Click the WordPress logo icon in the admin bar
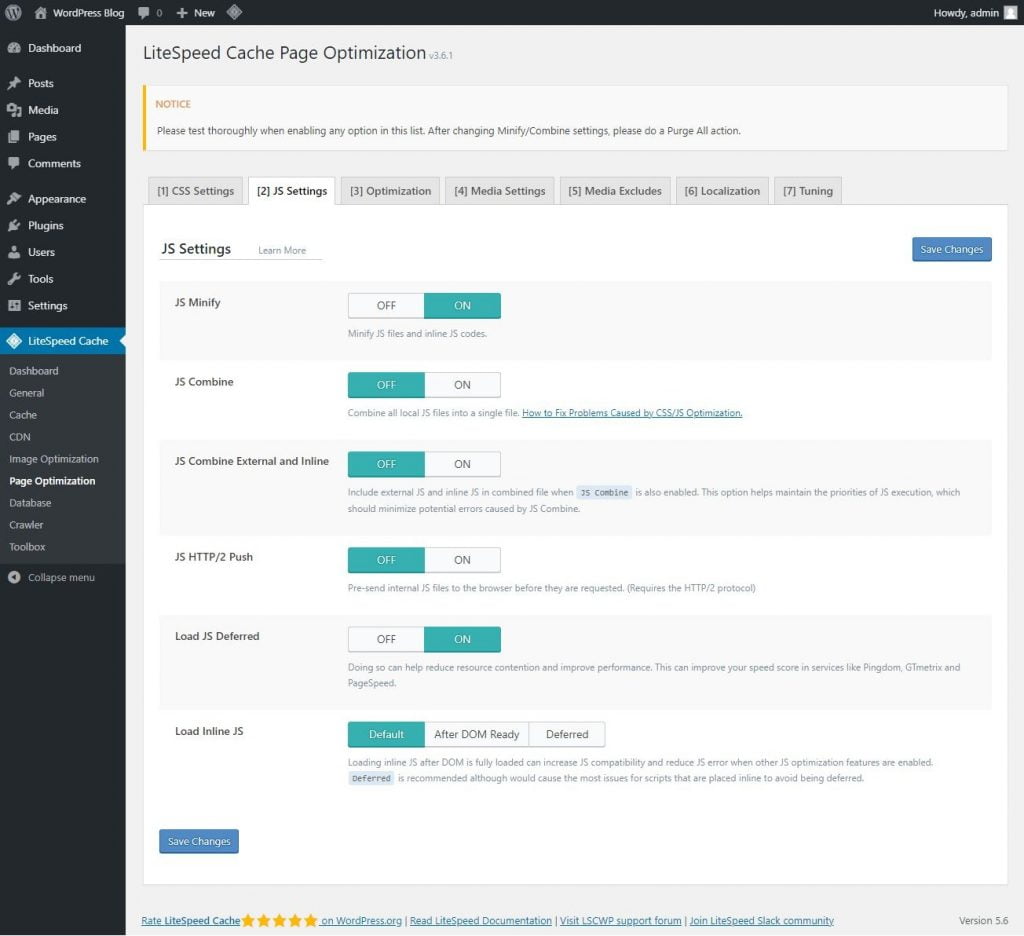 tap(13, 12)
